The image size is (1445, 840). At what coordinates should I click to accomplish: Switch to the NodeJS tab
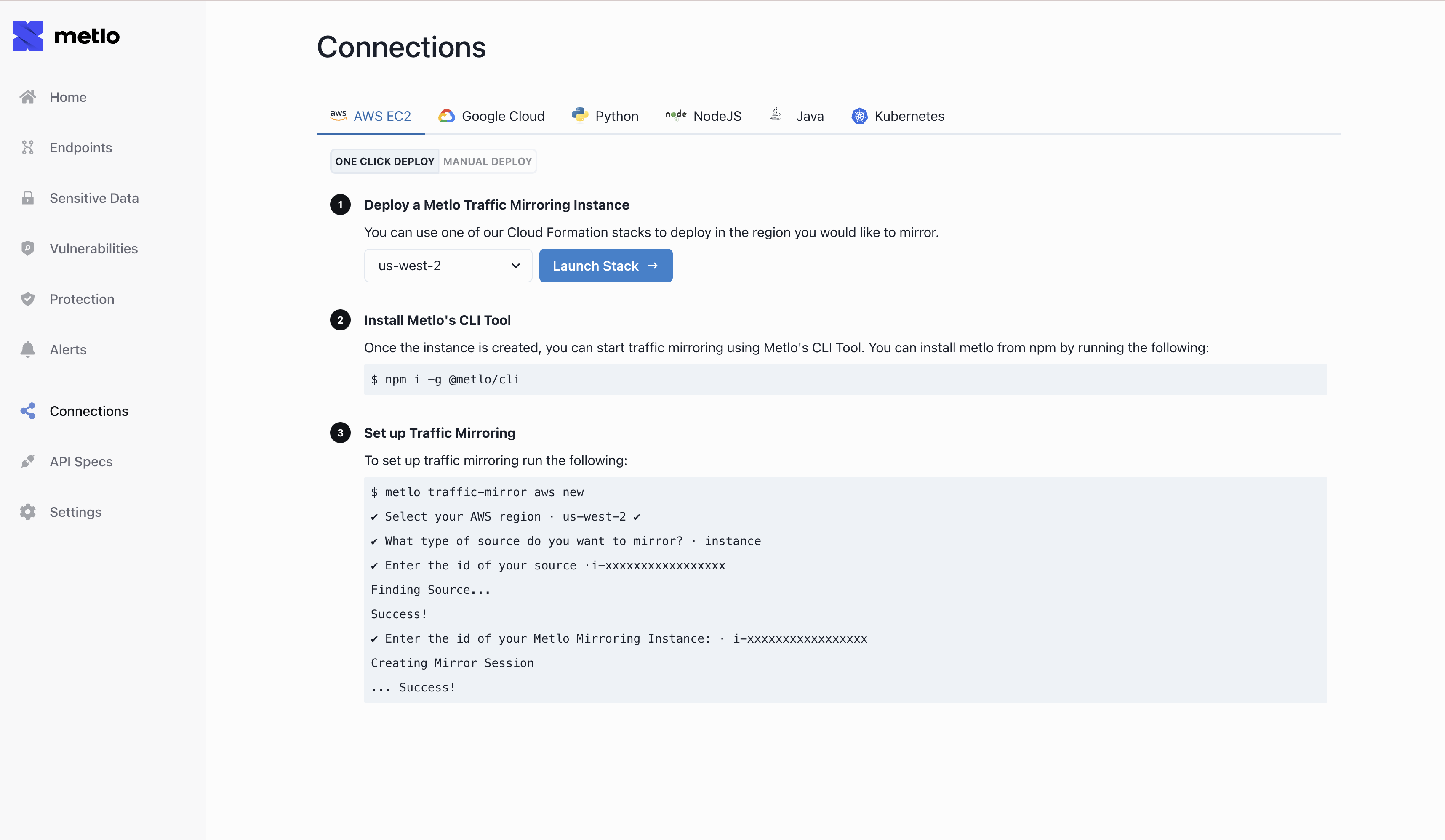[x=703, y=116]
